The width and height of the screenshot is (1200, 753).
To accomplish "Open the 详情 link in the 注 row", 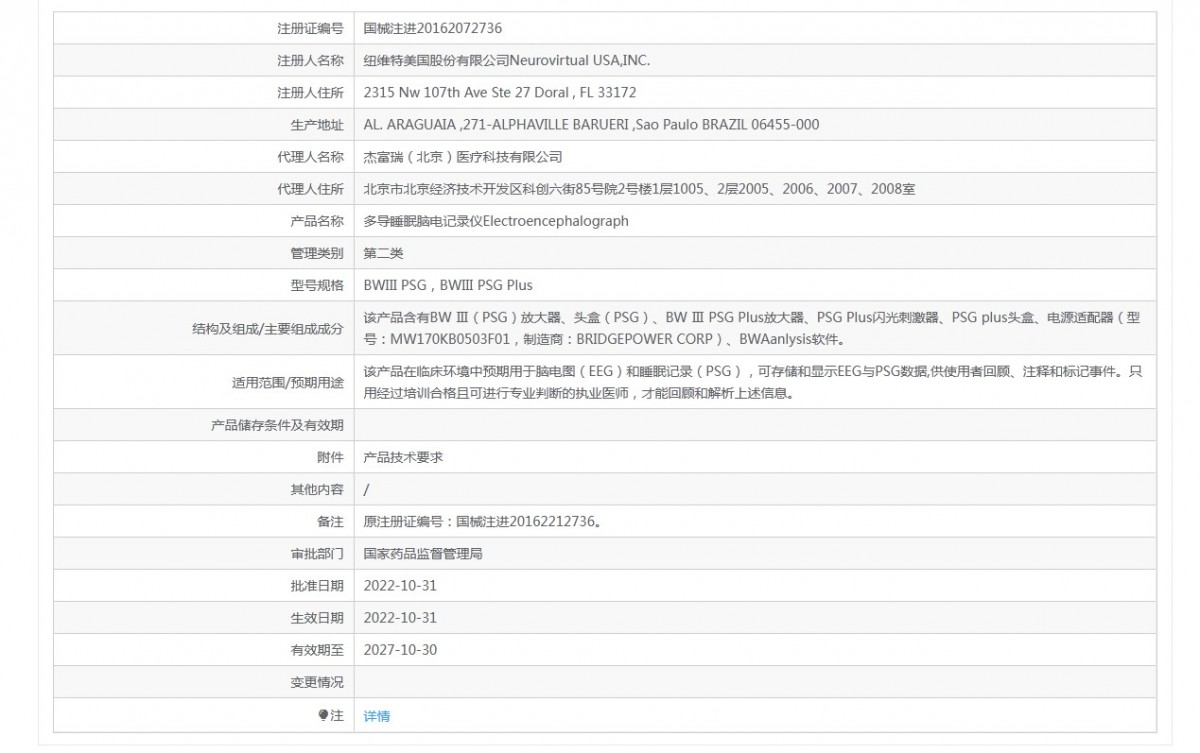I will coord(377,716).
